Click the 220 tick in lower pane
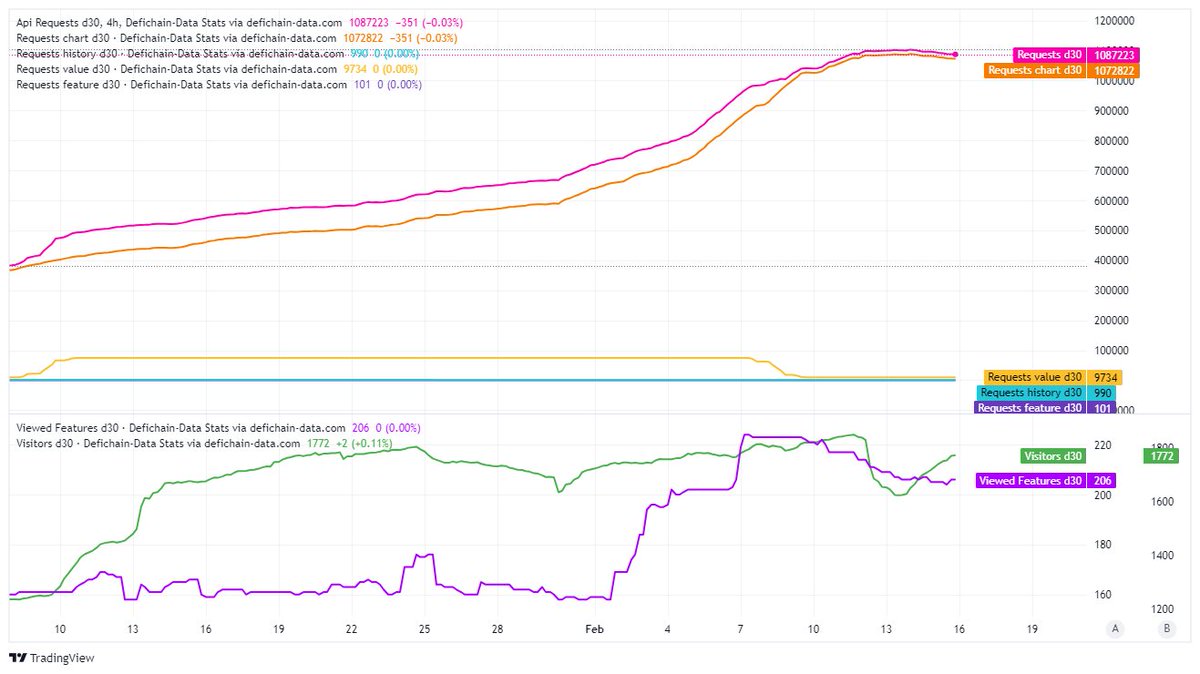The image size is (1200, 674). [x=1103, y=445]
